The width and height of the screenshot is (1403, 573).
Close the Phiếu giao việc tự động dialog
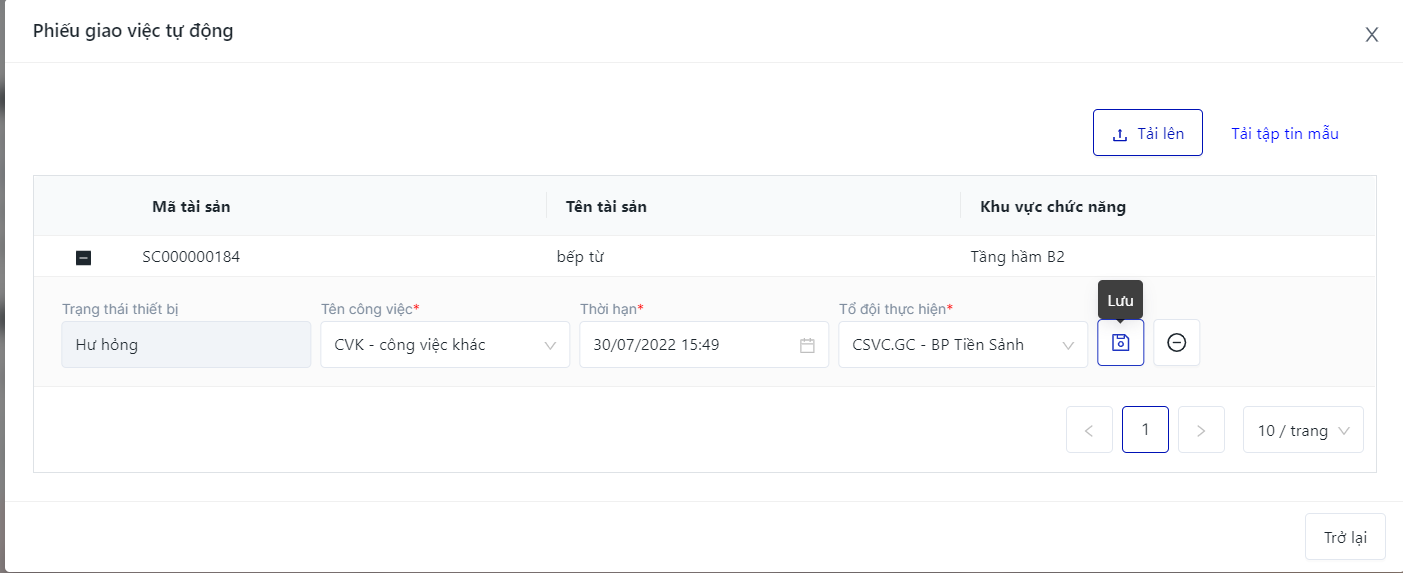click(1371, 35)
